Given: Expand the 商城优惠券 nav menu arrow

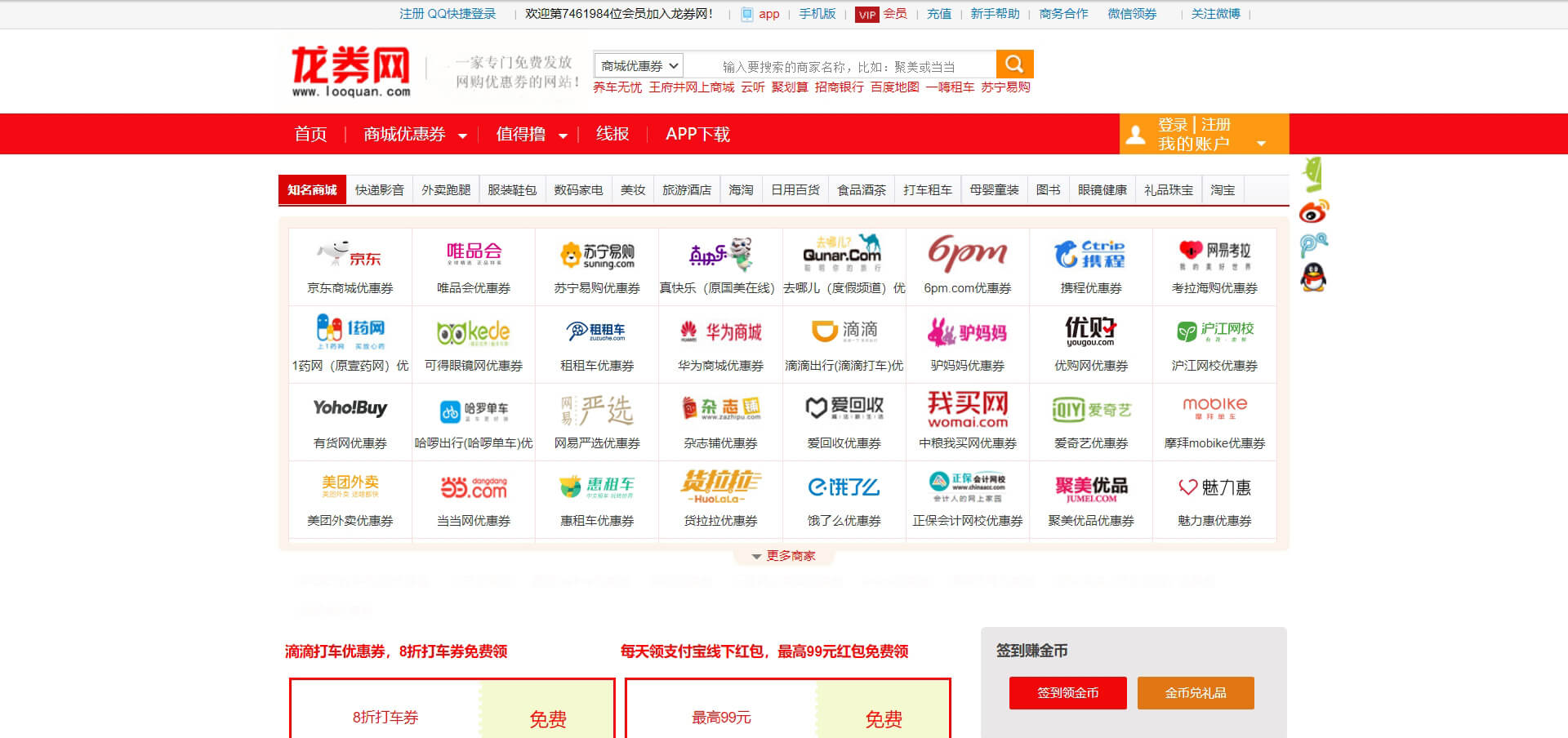Looking at the screenshot, I should [x=462, y=136].
